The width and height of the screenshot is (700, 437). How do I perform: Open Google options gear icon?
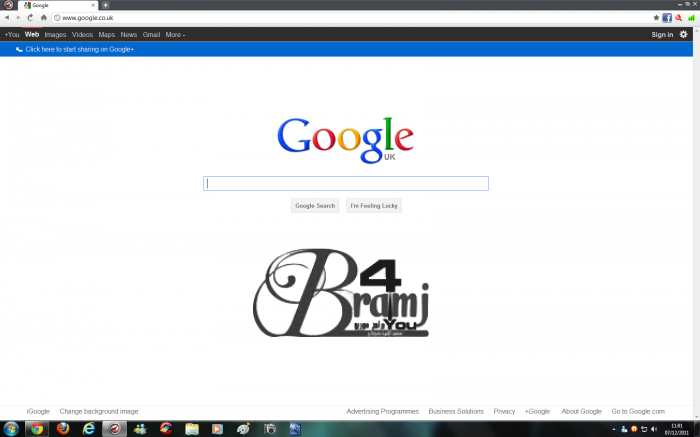[x=684, y=34]
